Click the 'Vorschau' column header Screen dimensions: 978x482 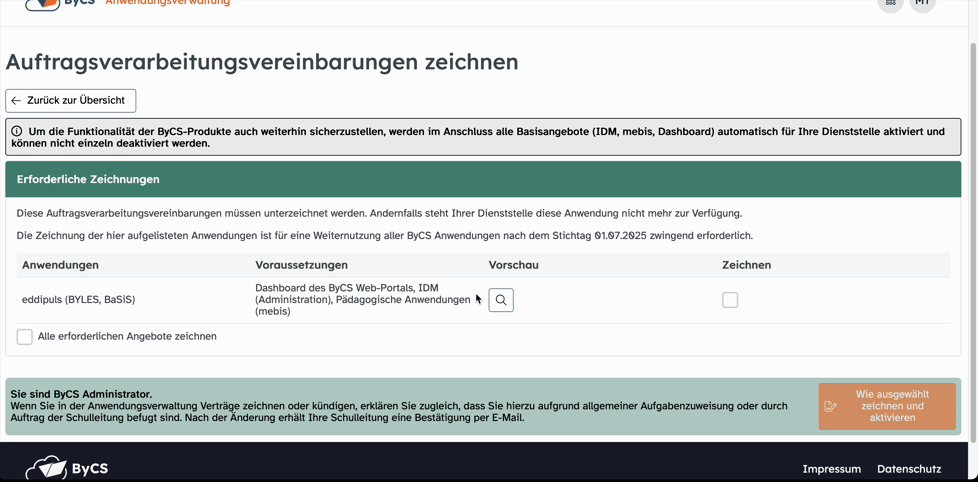[x=513, y=265]
